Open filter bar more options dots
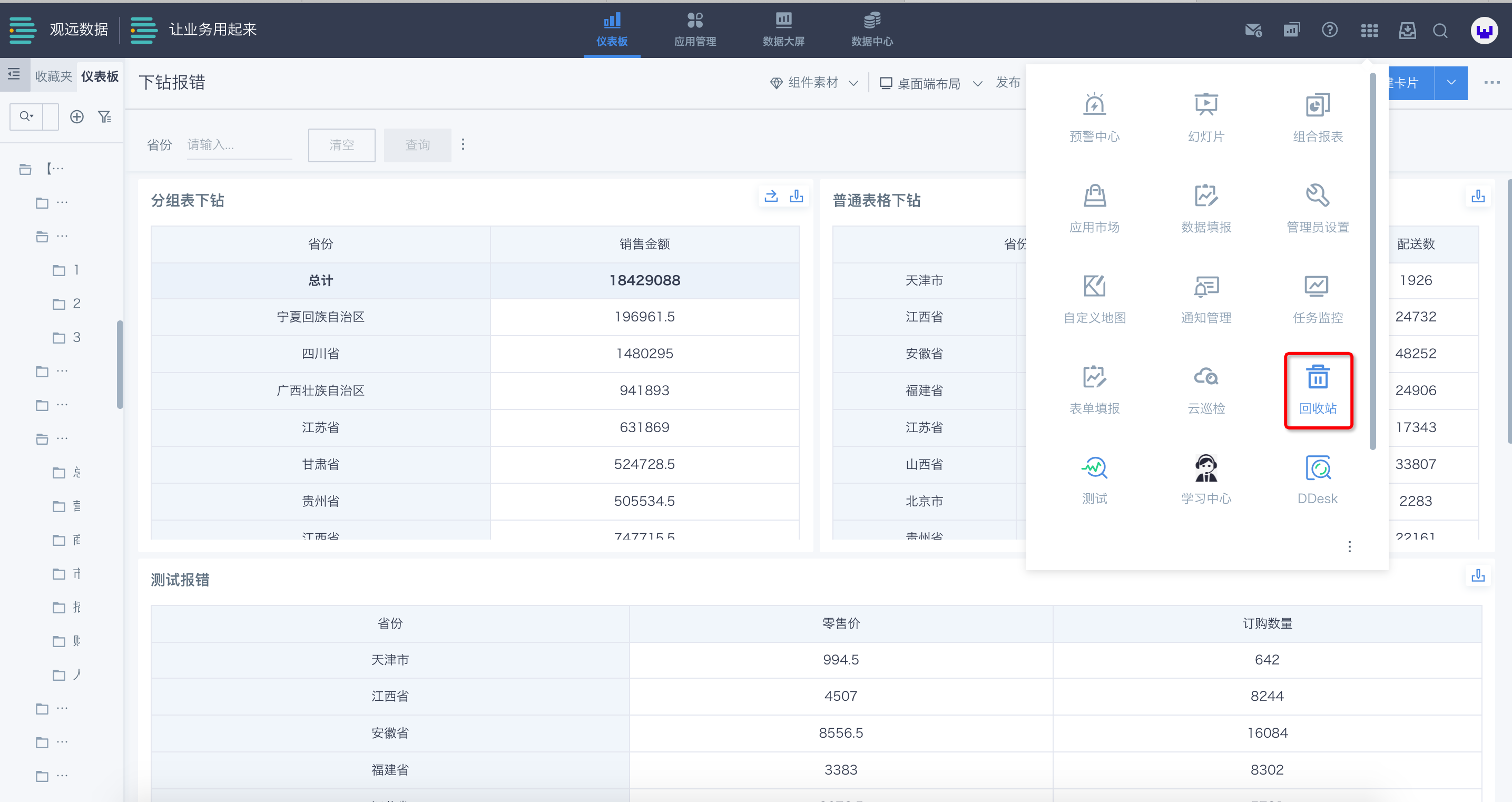The width and height of the screenshot is (1512, 802). 463,144
